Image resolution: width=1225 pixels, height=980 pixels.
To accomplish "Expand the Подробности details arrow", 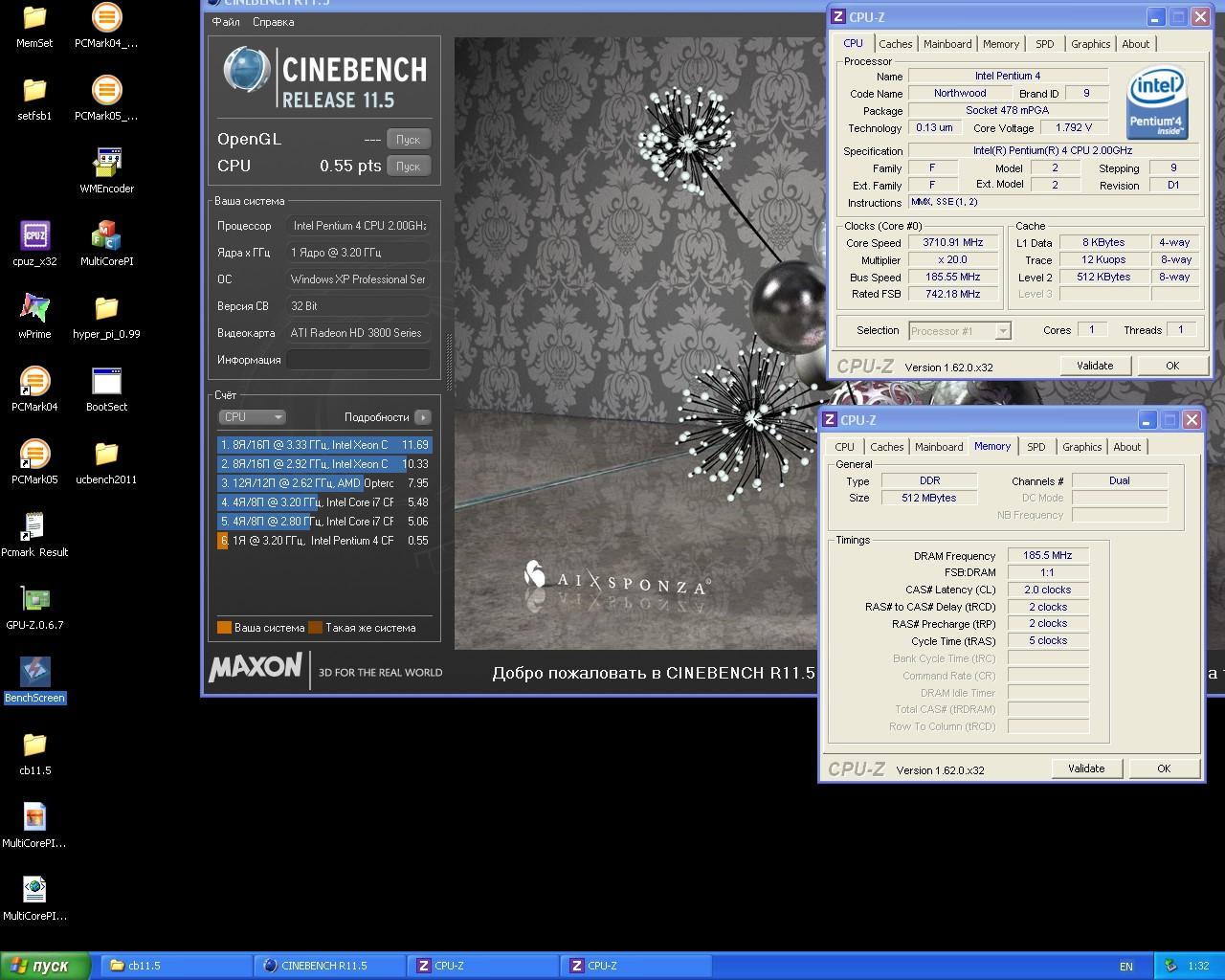I will tap(423, 417).
